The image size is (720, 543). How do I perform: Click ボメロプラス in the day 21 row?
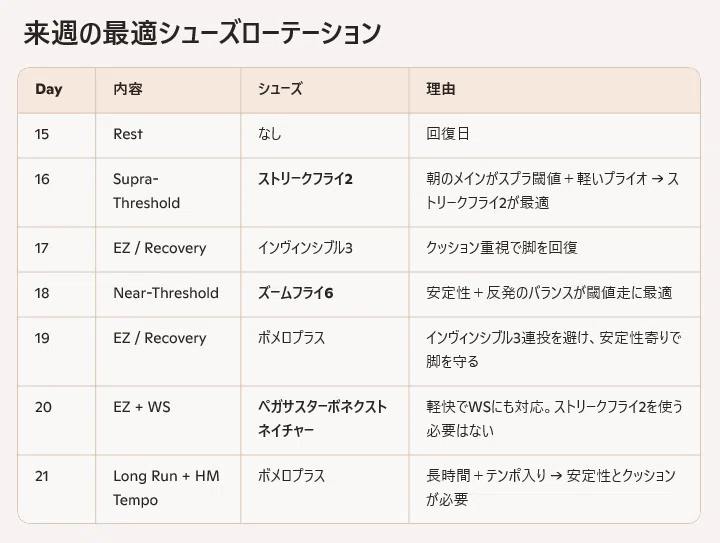(291, 476)
